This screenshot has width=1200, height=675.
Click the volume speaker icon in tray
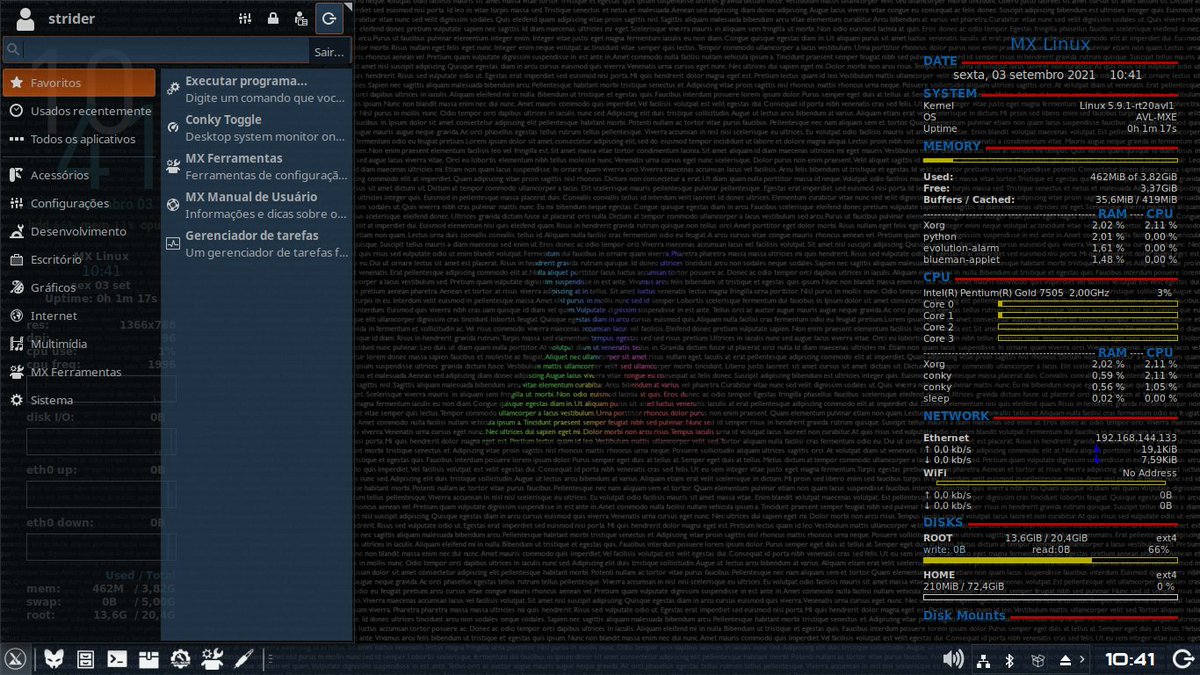pos(953,659)
